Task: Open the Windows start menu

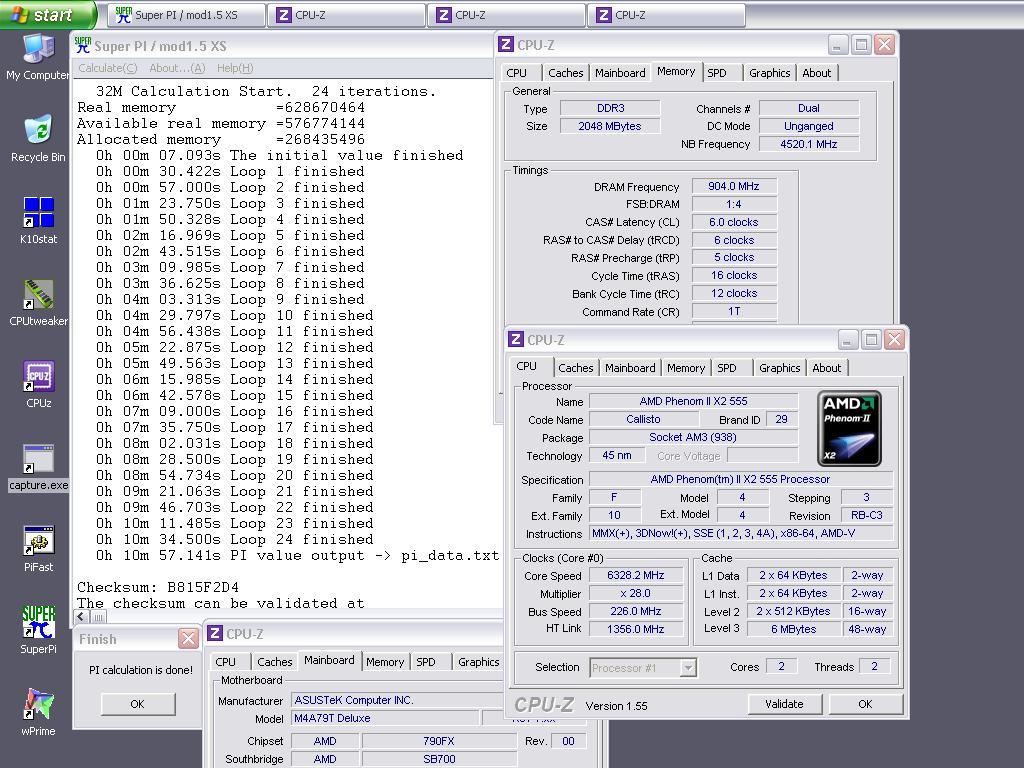Action: click(47, 14)
